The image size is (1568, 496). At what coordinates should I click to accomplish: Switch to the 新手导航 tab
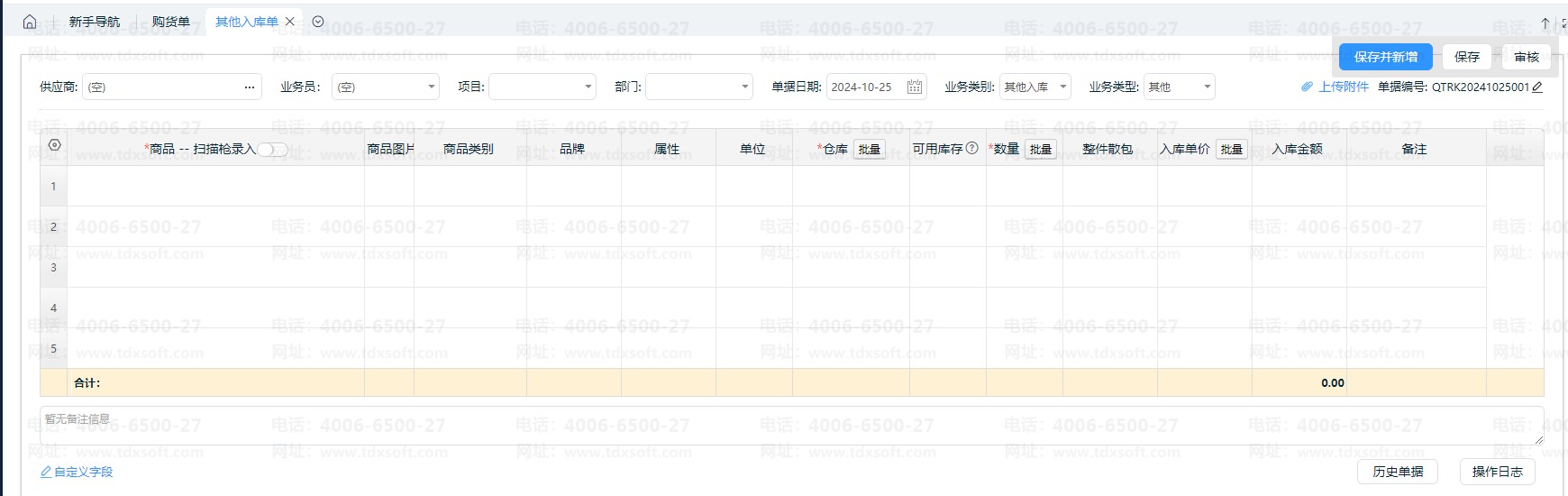[x=94, y=22]
